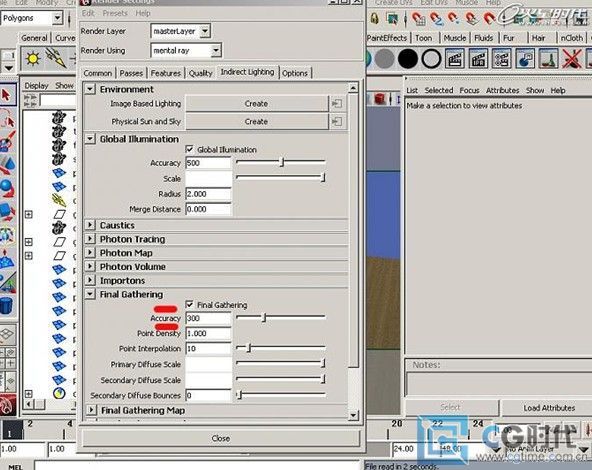592x470 pixels.
Task: Click the Physical Sun and Sky map icon
Action: click(x=337, y=122)
